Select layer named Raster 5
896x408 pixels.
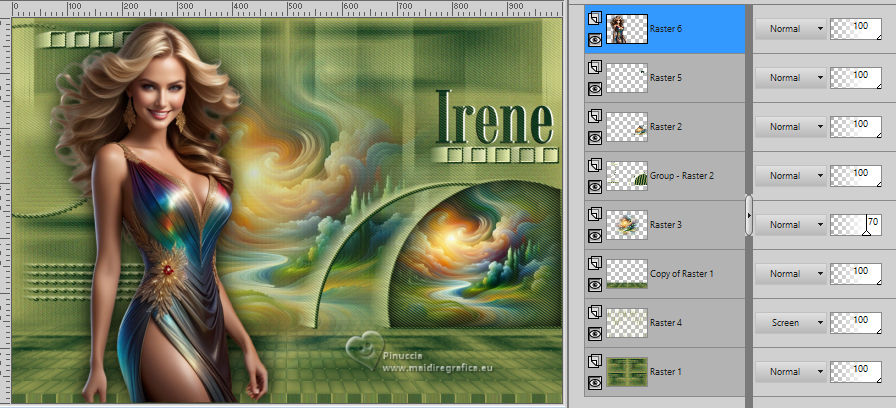[666, 78]
